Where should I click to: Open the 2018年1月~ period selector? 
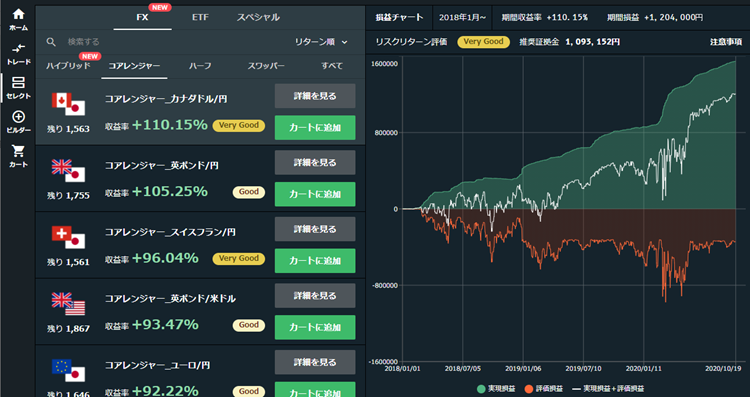pyautogui.click(x=462, y=18)
